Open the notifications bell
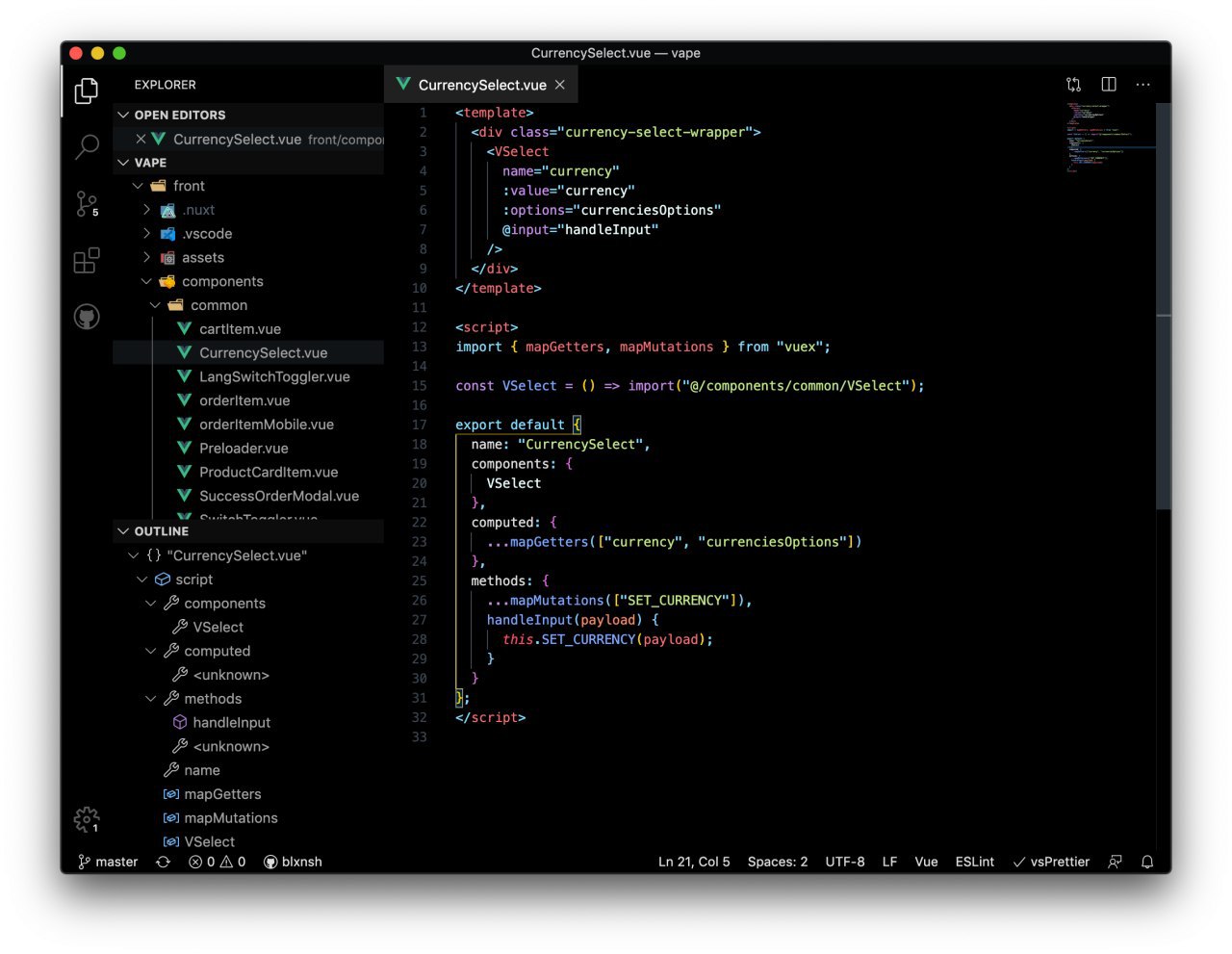 [x=1147, y=862]
